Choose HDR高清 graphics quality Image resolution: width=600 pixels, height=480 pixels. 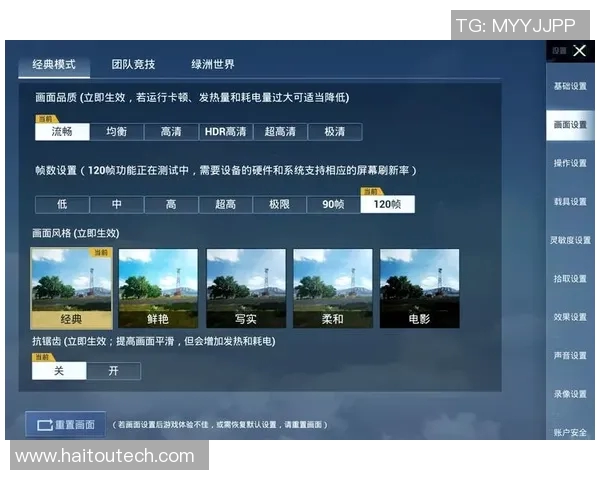(225, 132)
